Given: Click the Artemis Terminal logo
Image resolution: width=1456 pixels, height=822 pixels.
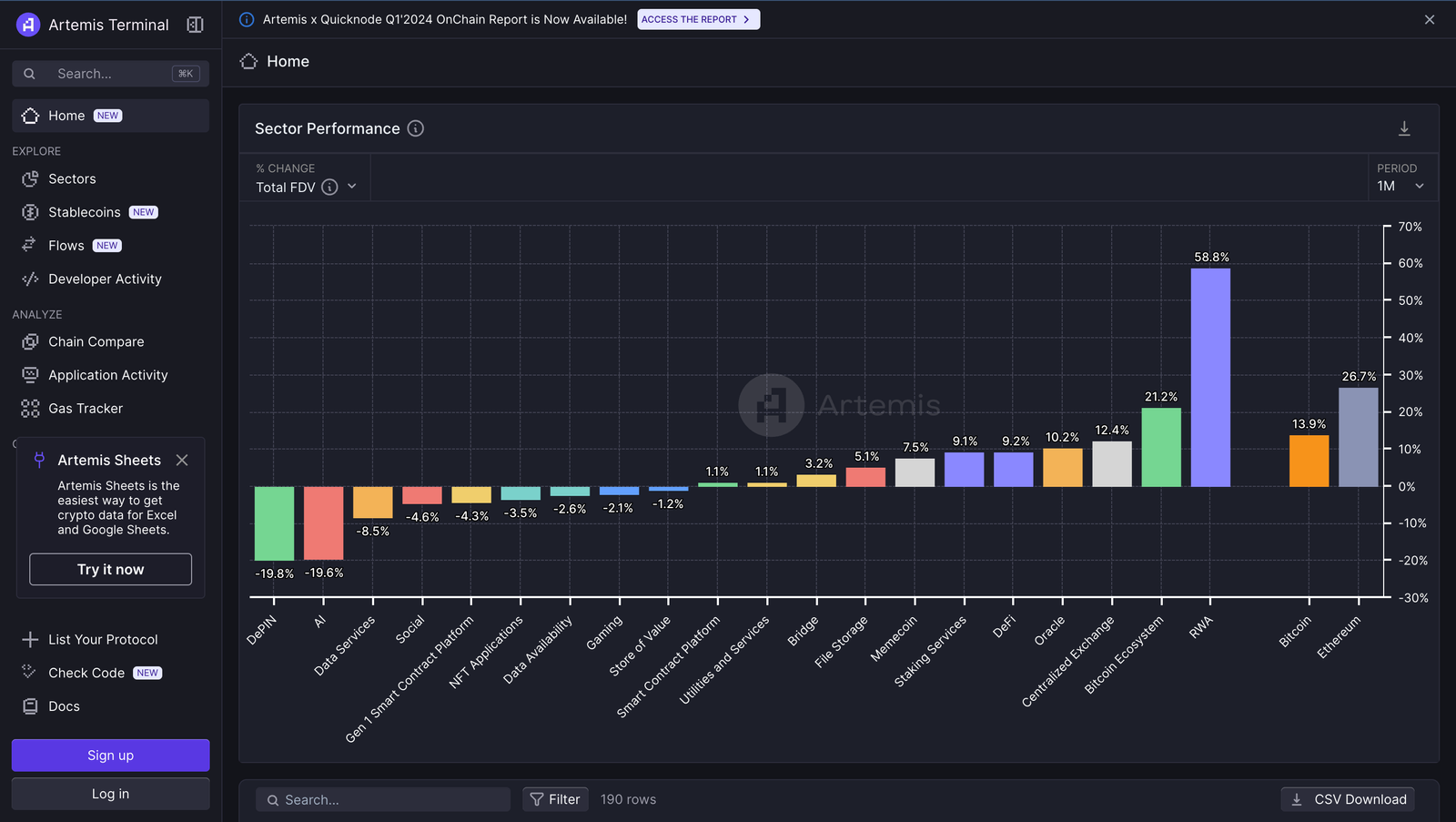Looking at the screenshot, I should point(28,25).
